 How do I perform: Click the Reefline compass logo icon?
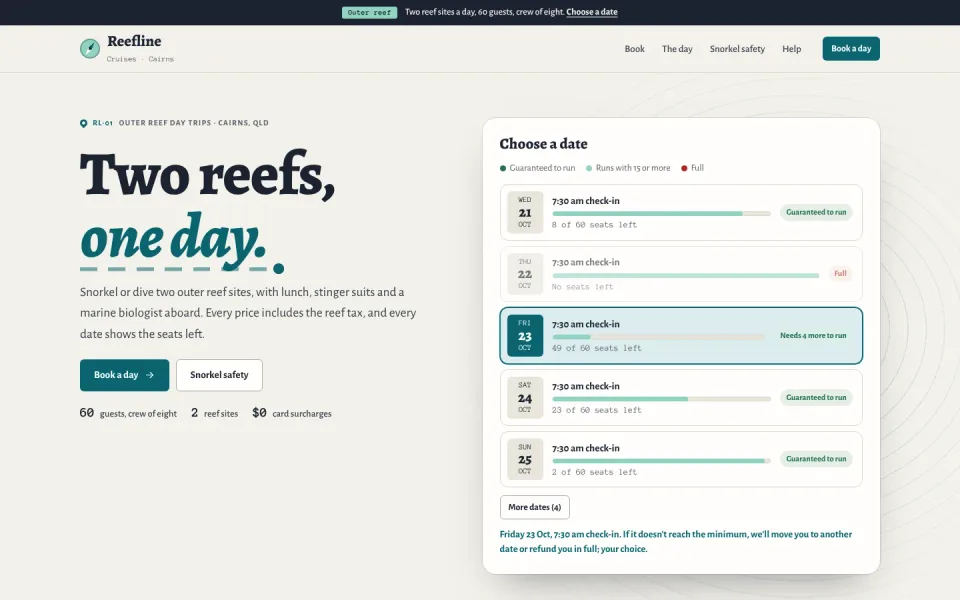90,48
